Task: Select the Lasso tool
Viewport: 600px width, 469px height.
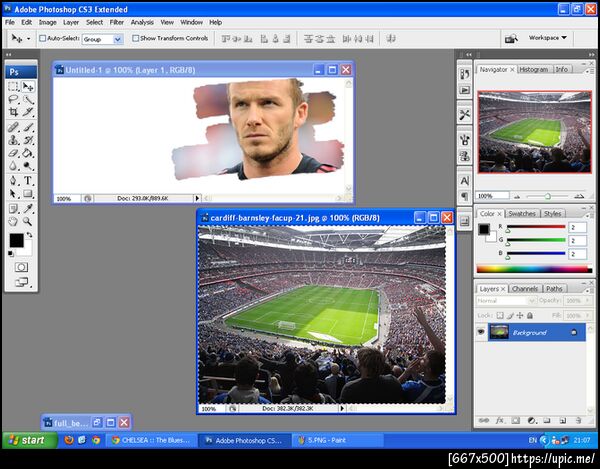Action: (14, 99)
